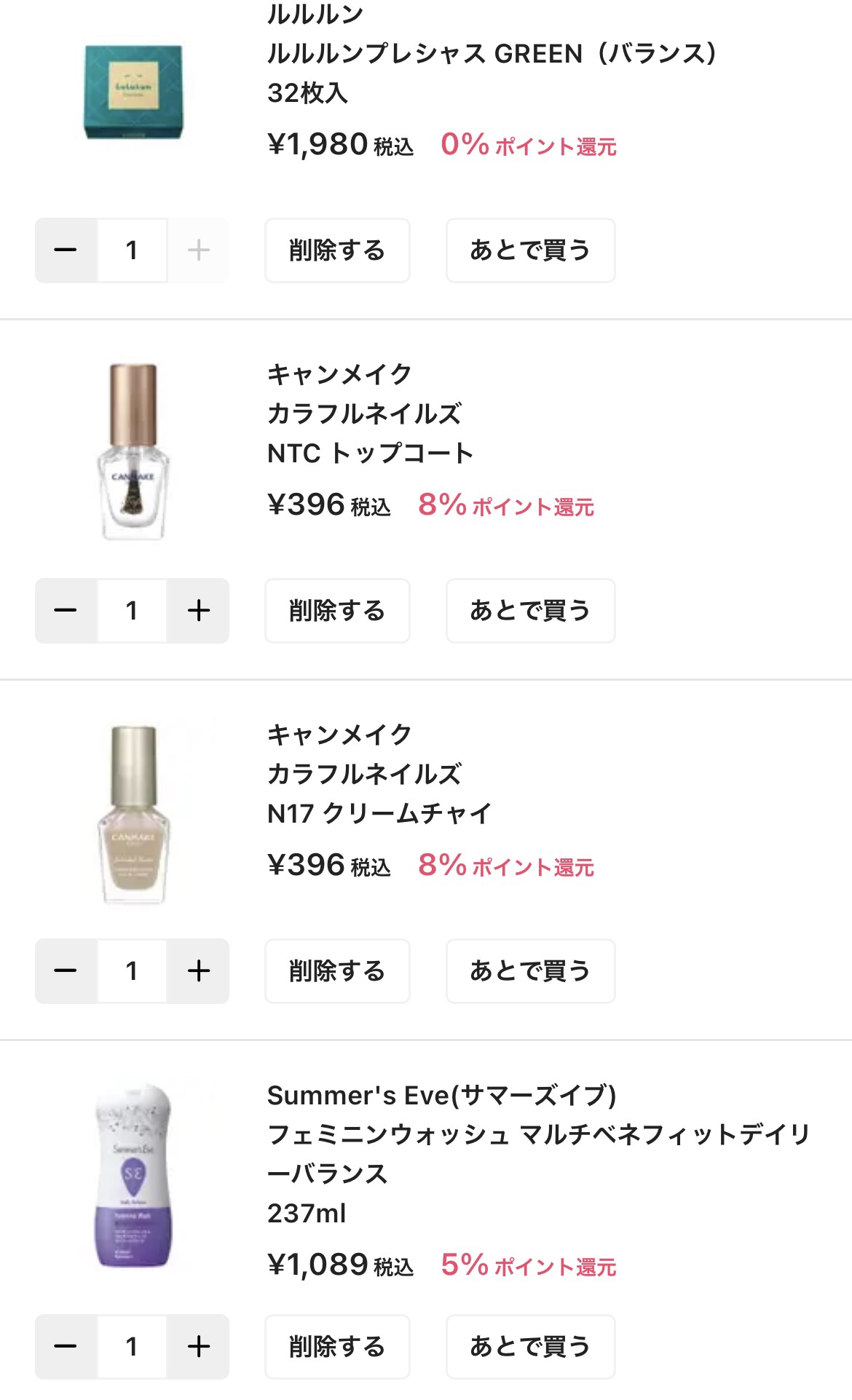
Task: Decrease quantity of N17 クリームチャイ
Action: pos(66,971)
